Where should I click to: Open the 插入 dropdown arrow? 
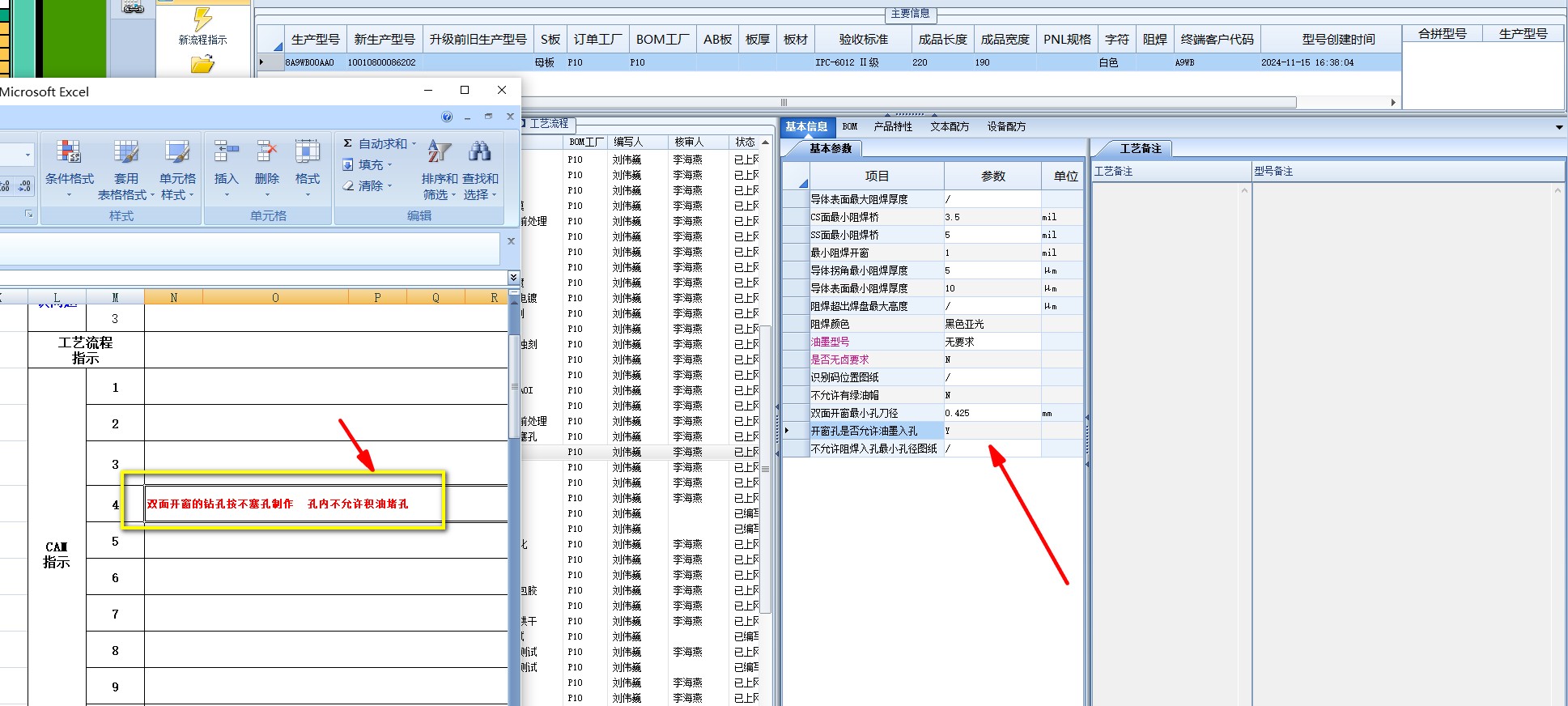pos(227,194)
